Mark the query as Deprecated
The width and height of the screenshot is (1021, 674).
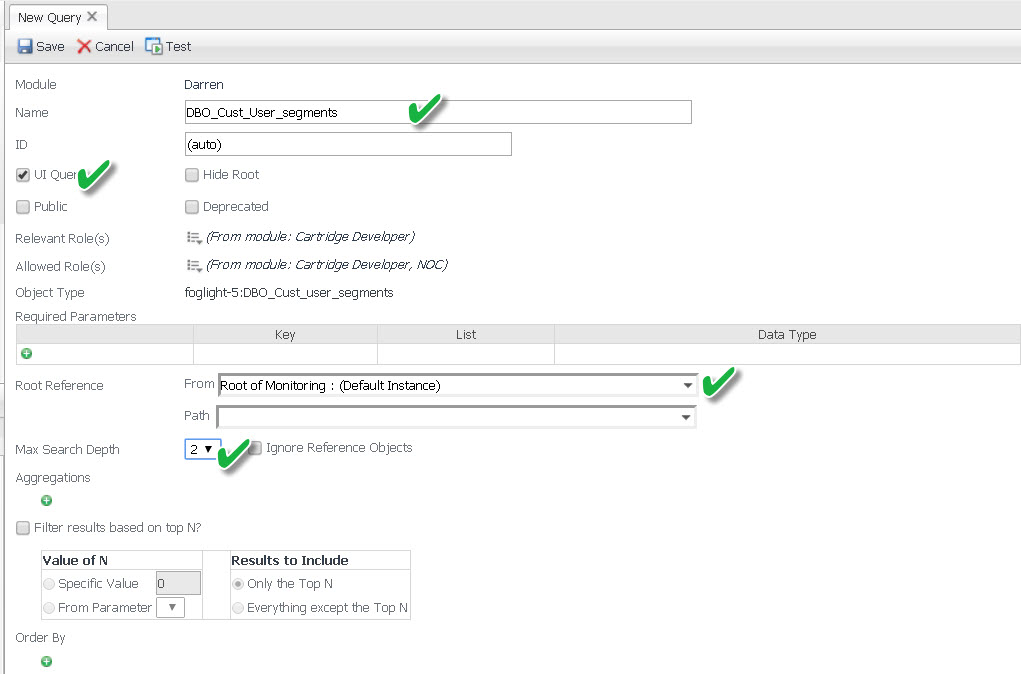[192, 207]
